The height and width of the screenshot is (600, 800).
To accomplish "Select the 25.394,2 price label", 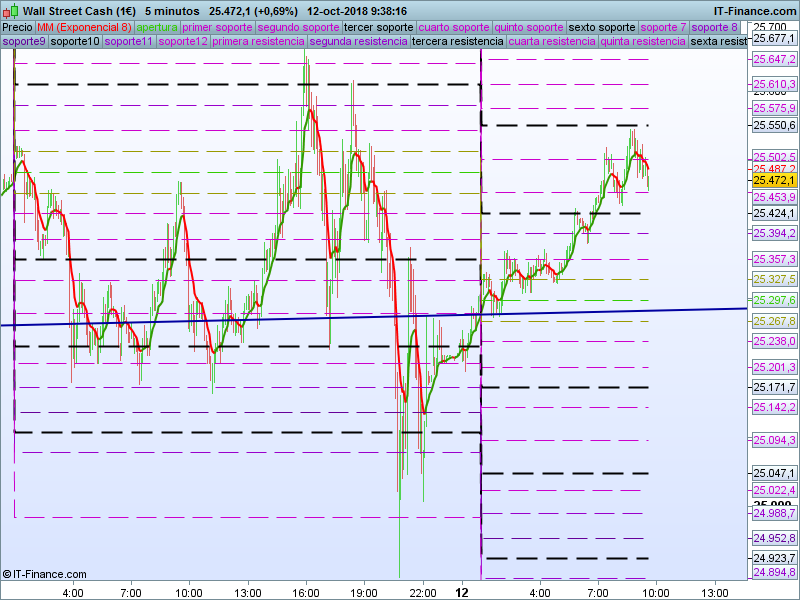I will (x=774, y=233).
